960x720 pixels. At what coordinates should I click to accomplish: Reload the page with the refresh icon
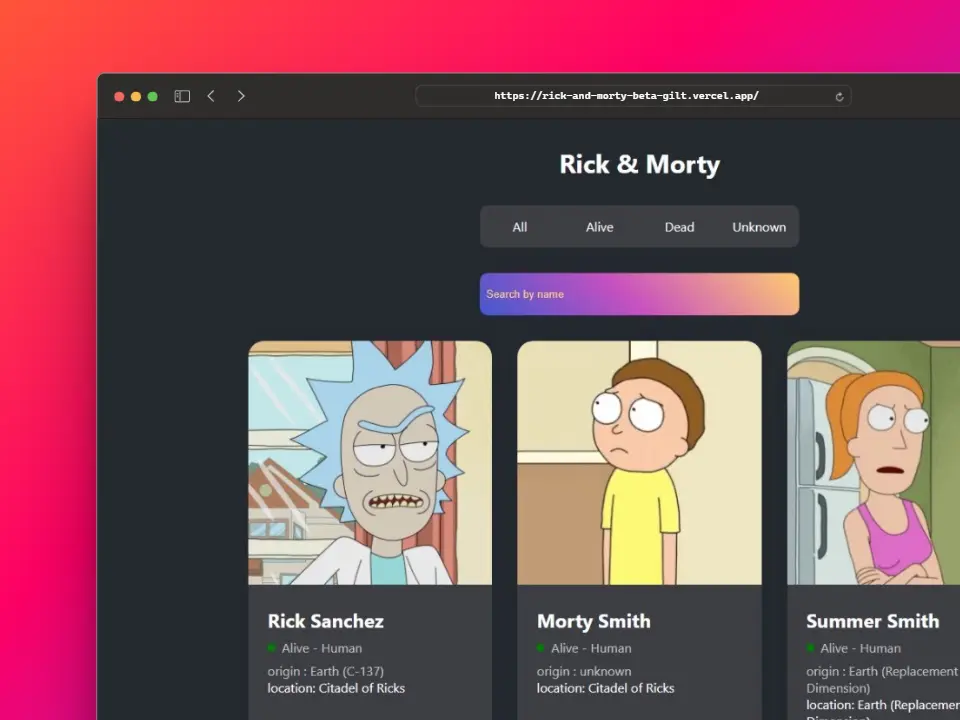pos(839,96)
